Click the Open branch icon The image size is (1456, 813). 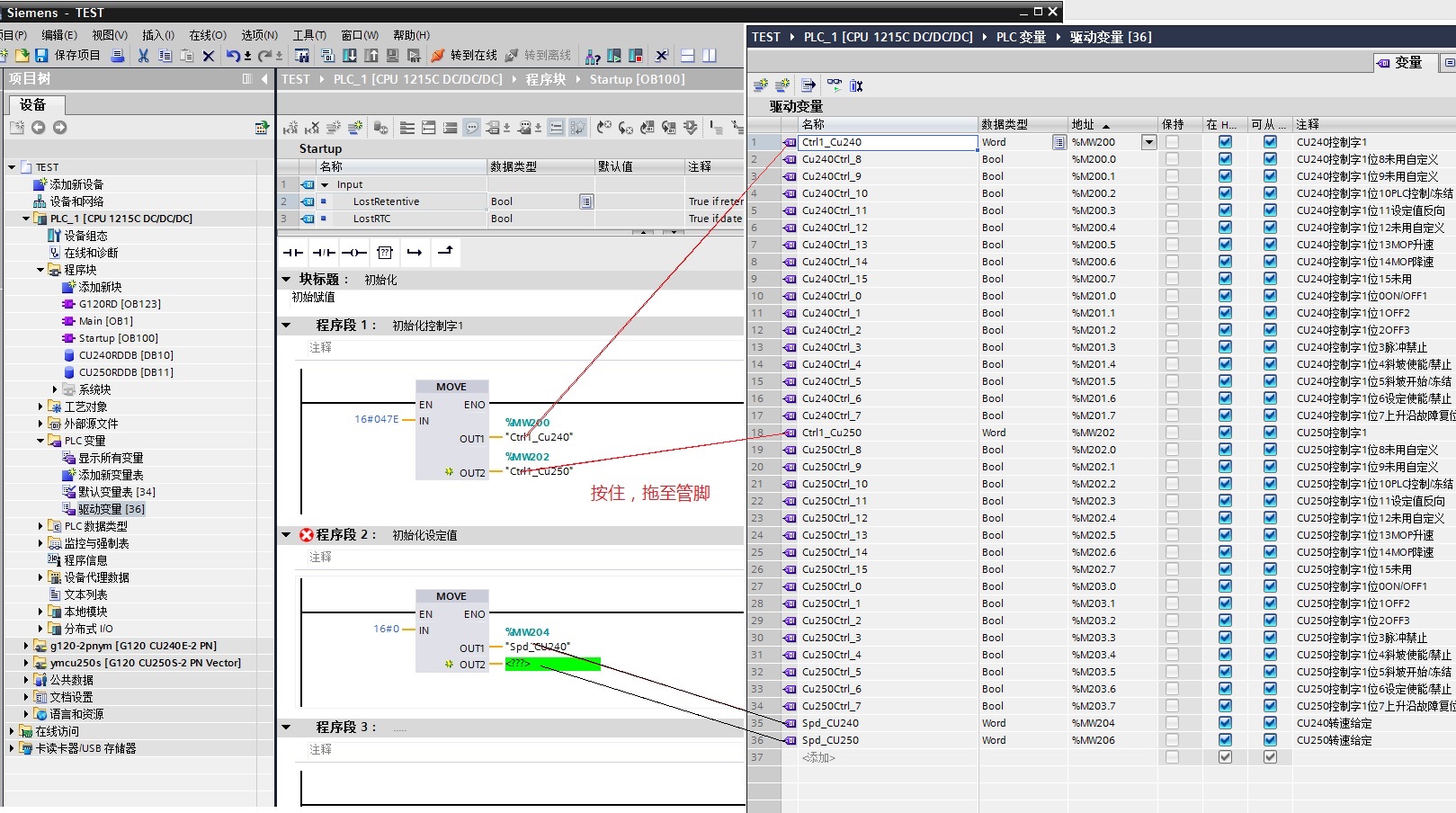[x=415, y=253]
